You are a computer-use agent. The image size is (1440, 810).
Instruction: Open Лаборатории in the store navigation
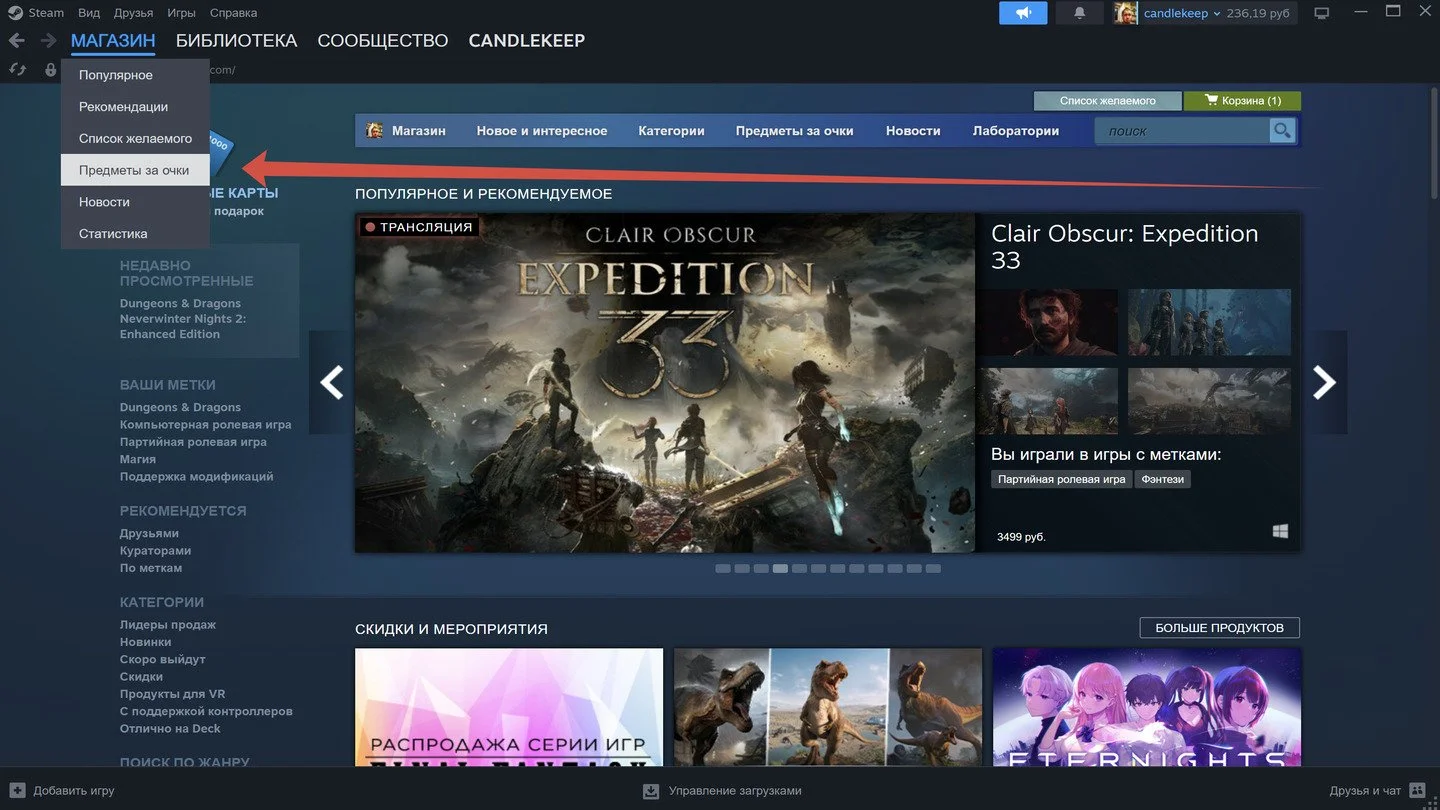pos(1016,131)
